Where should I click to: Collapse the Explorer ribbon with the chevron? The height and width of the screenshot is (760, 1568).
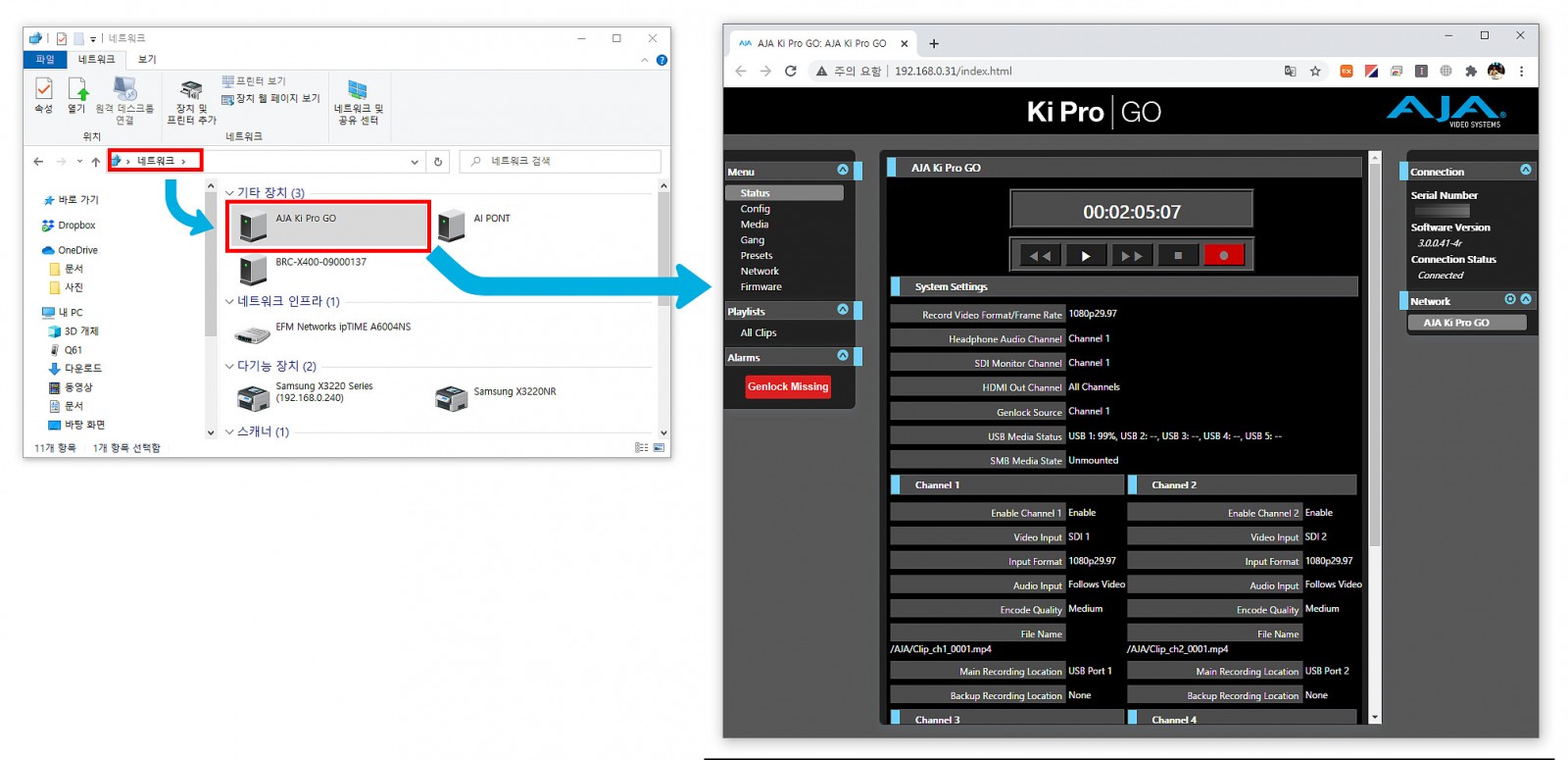coord(645,60)
